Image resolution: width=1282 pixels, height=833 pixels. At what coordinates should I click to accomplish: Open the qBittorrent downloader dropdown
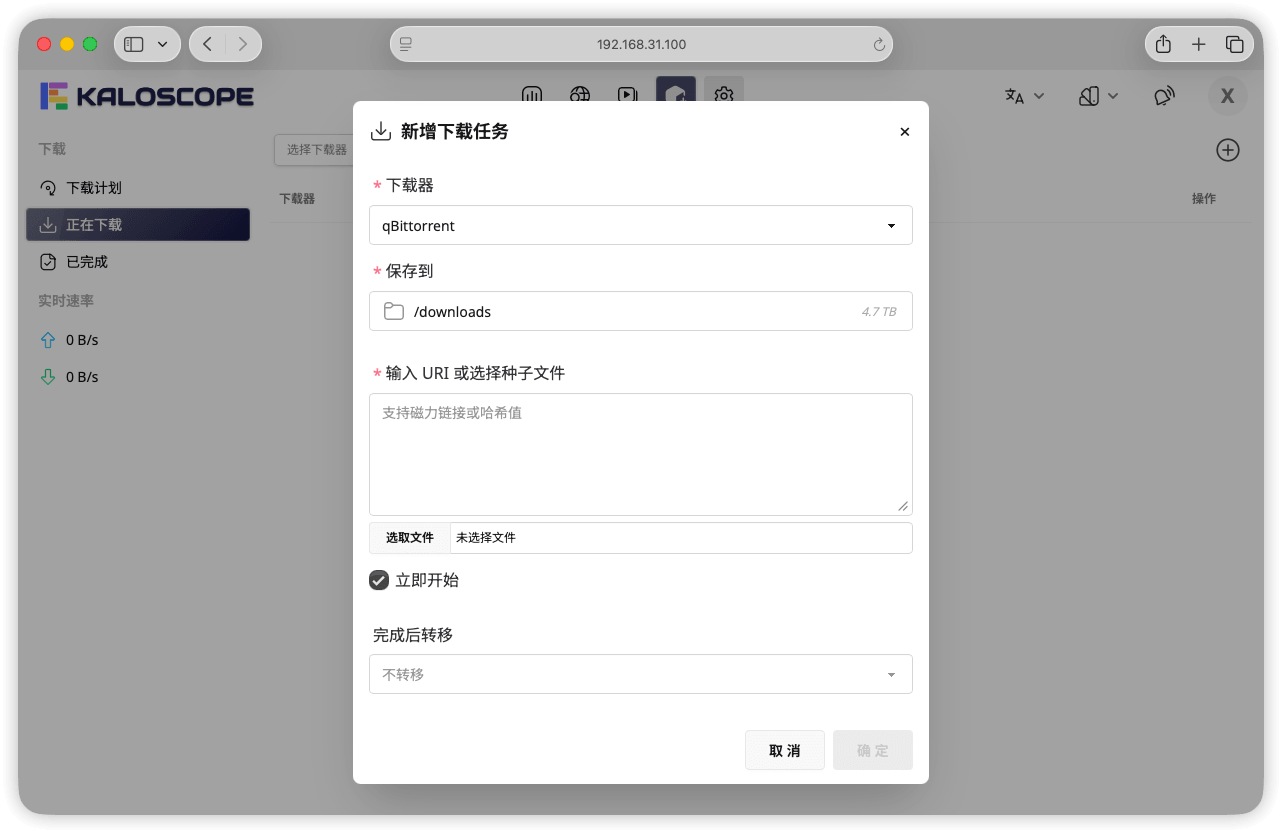(641, 225)
